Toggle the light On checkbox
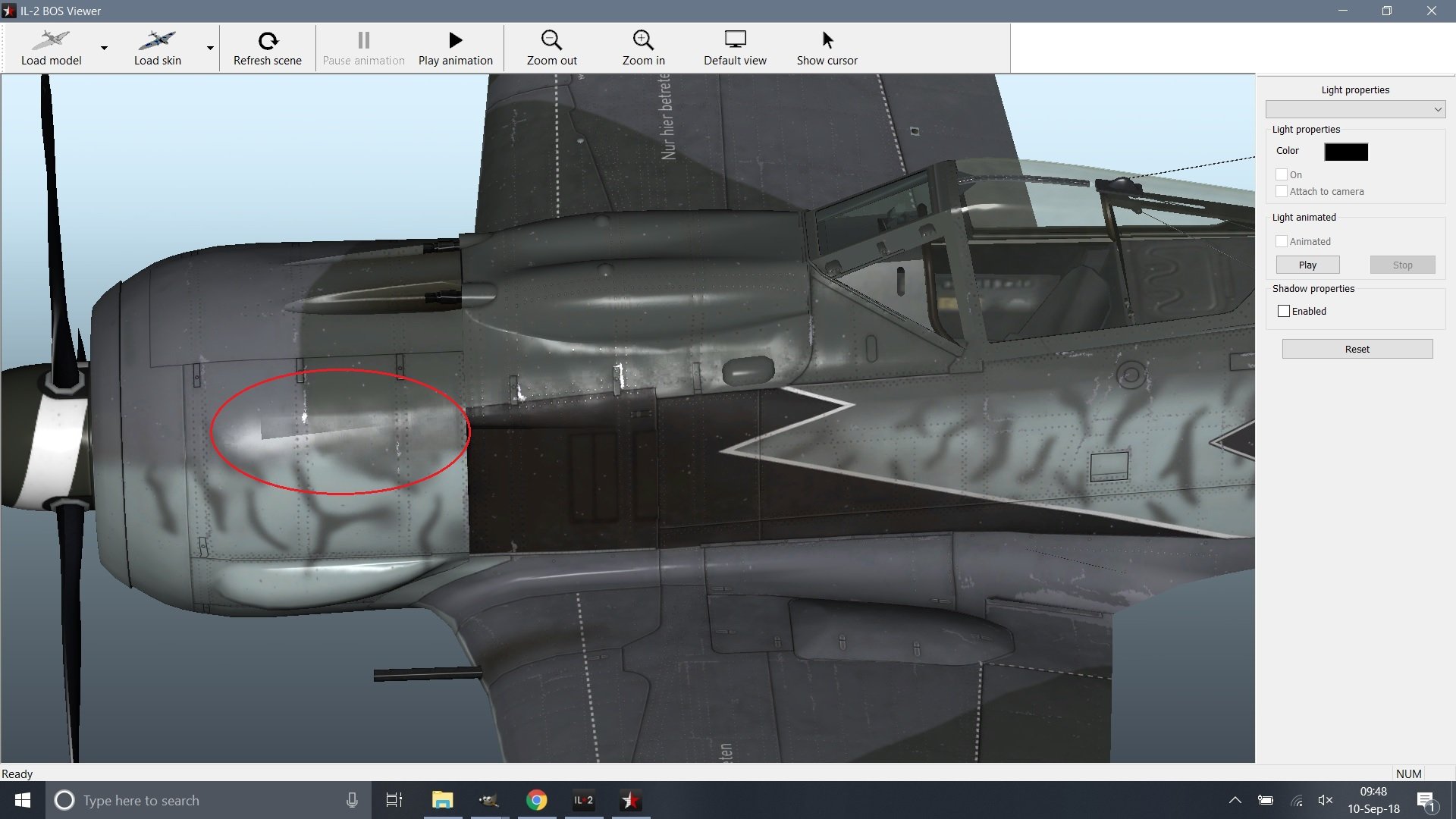 pos(1282,174)
